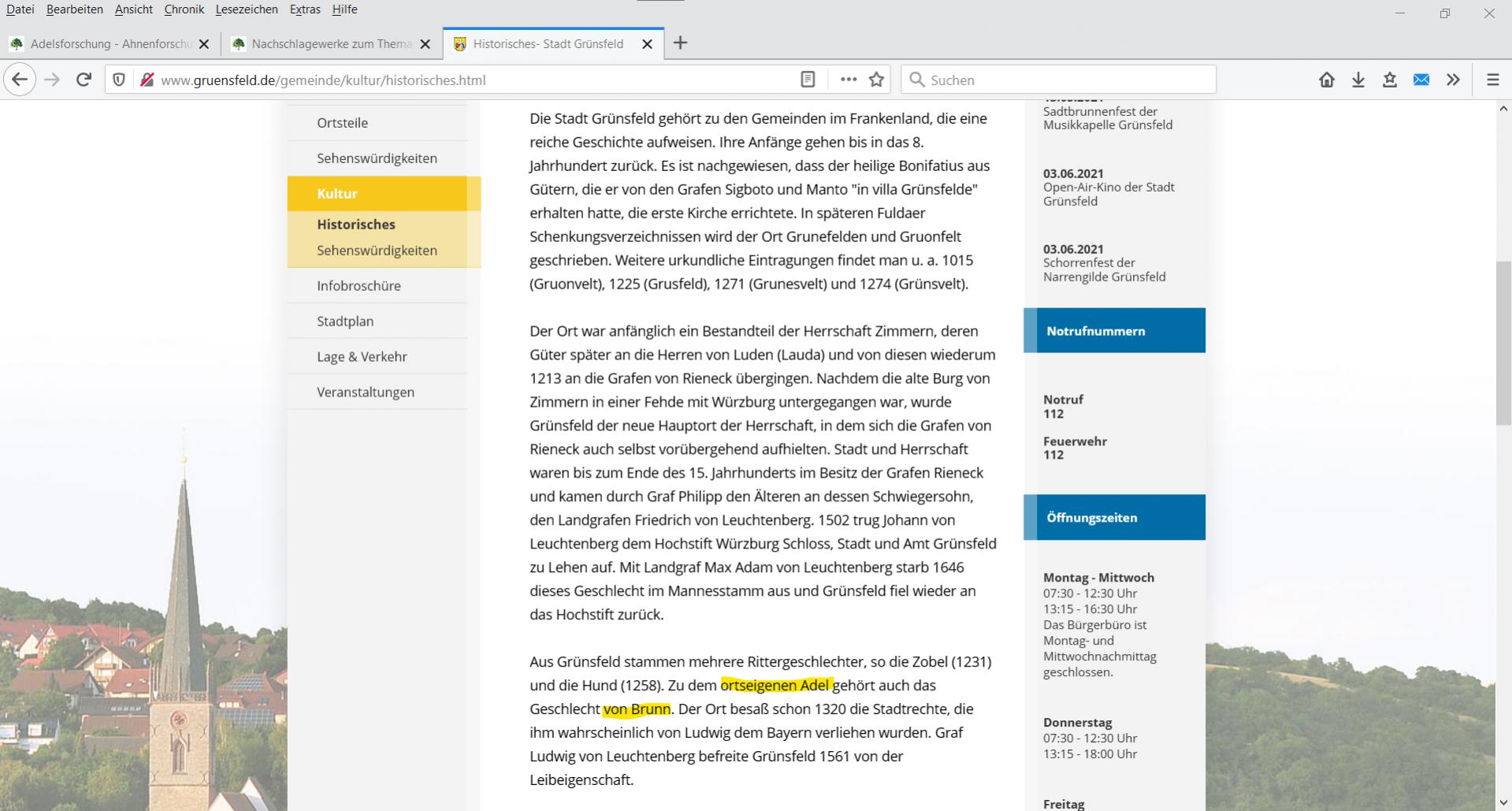
Task: Click the 'Montag - Mittwoch' hours heading
Action: pyautogui.click(x=1098, y=578)
